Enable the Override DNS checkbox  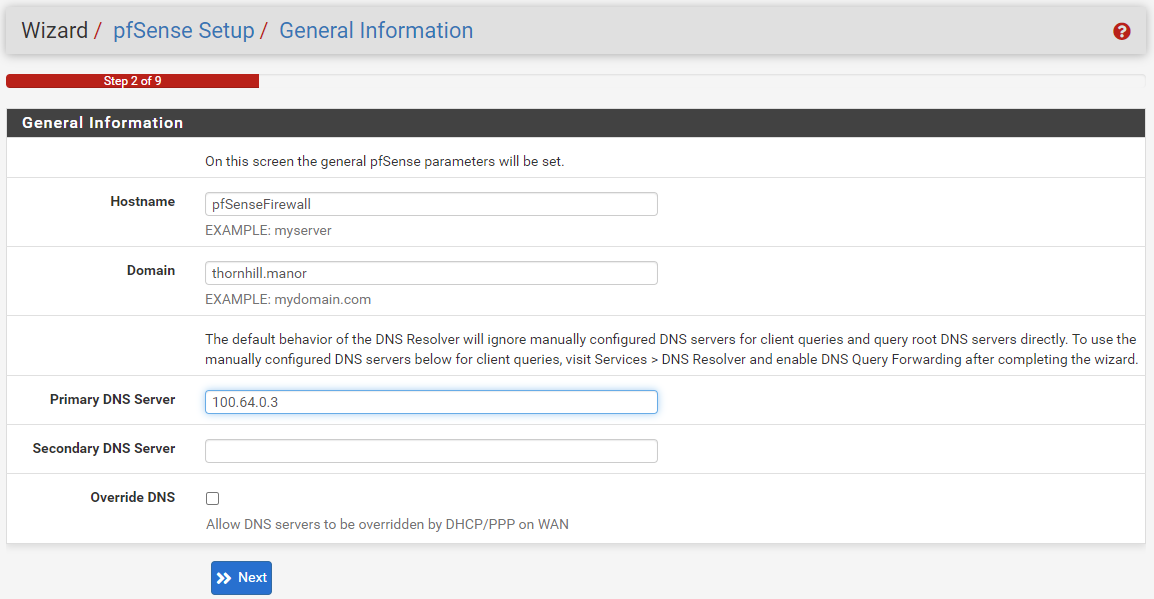pyautogui.click(x=213, y=498)
